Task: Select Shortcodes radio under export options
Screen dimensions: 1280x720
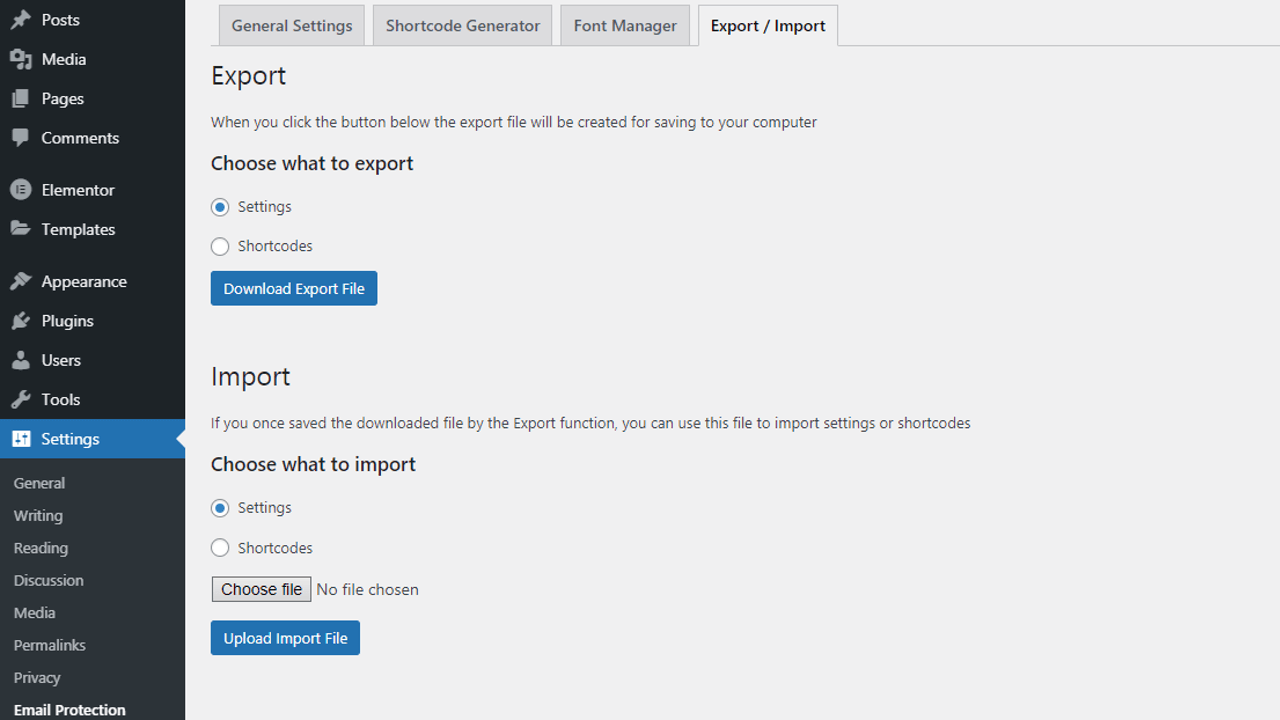Action: (x=219, y=246)
